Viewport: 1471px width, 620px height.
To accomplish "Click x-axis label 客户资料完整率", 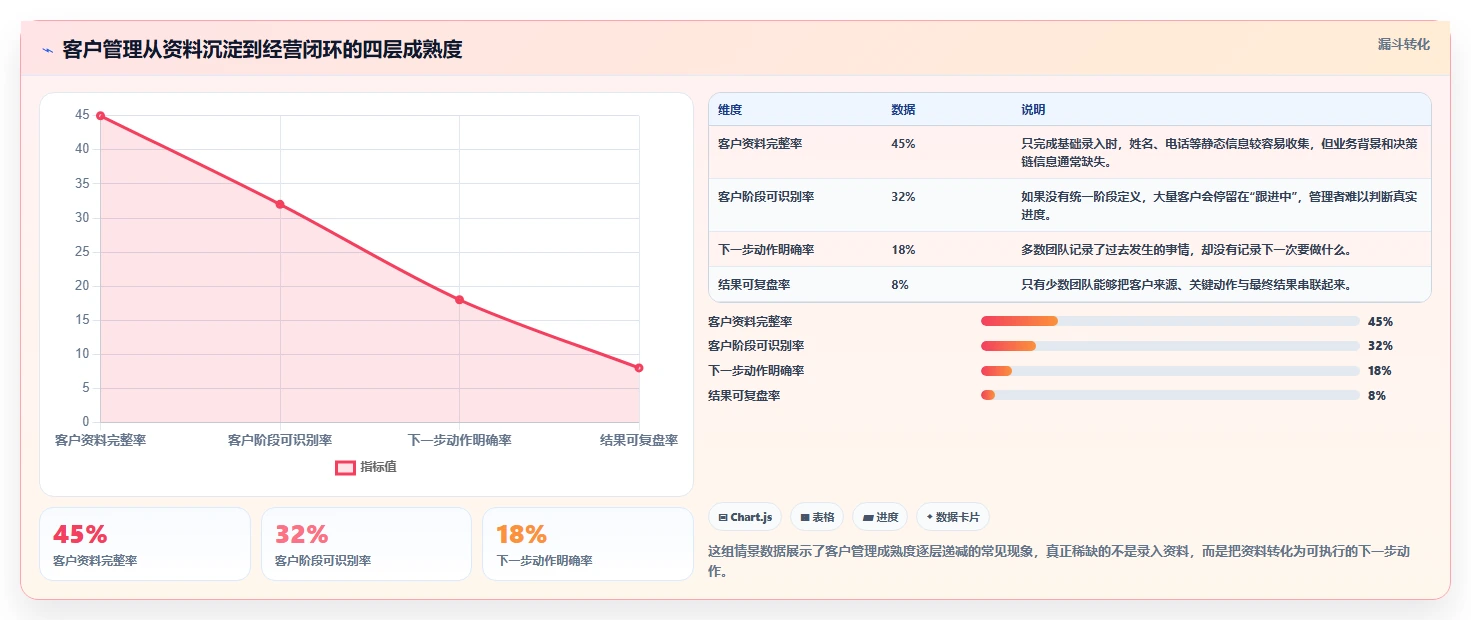I will coord(100,440).
